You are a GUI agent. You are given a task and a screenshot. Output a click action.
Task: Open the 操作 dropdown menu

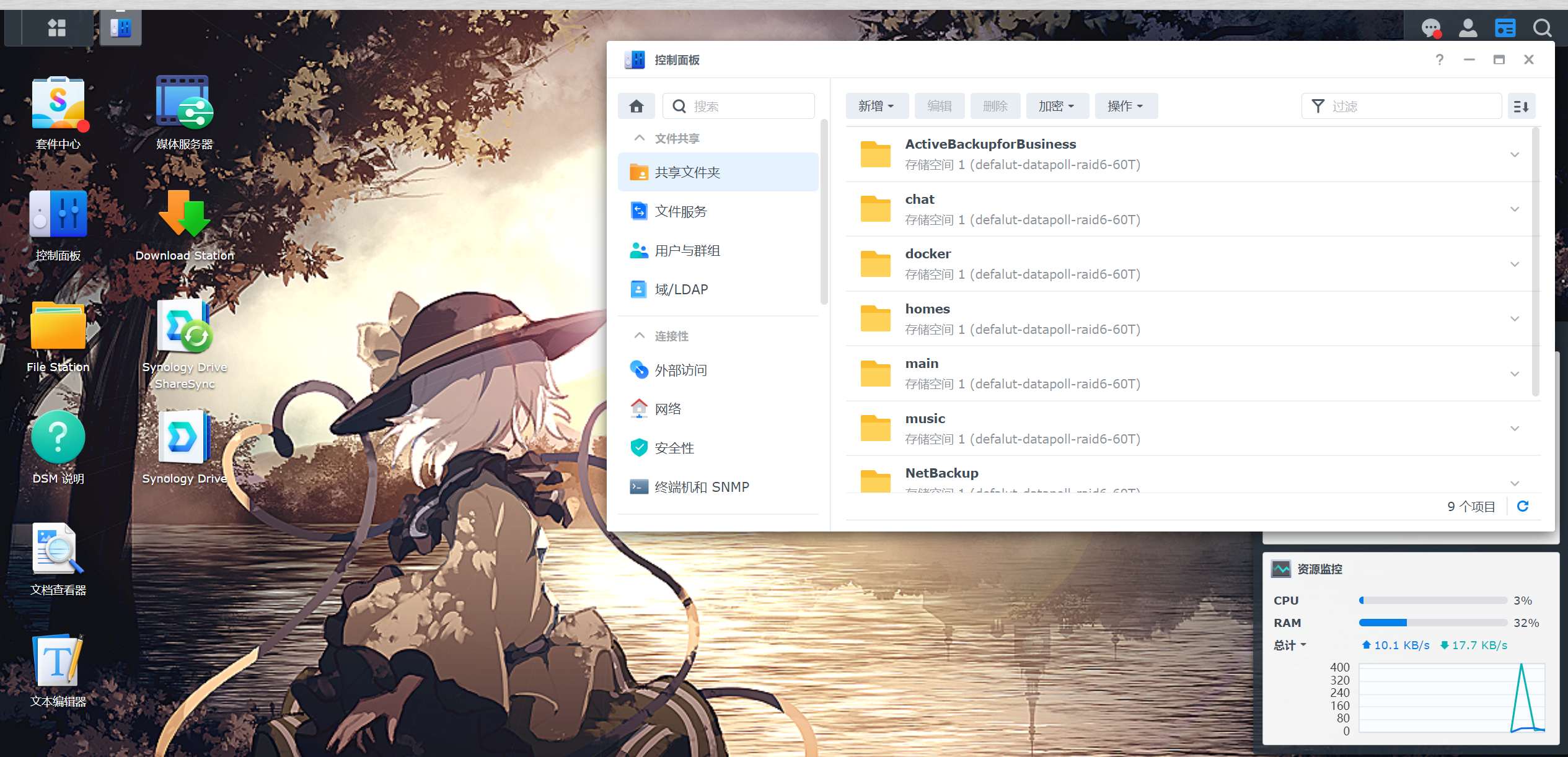coord(1125,107)
